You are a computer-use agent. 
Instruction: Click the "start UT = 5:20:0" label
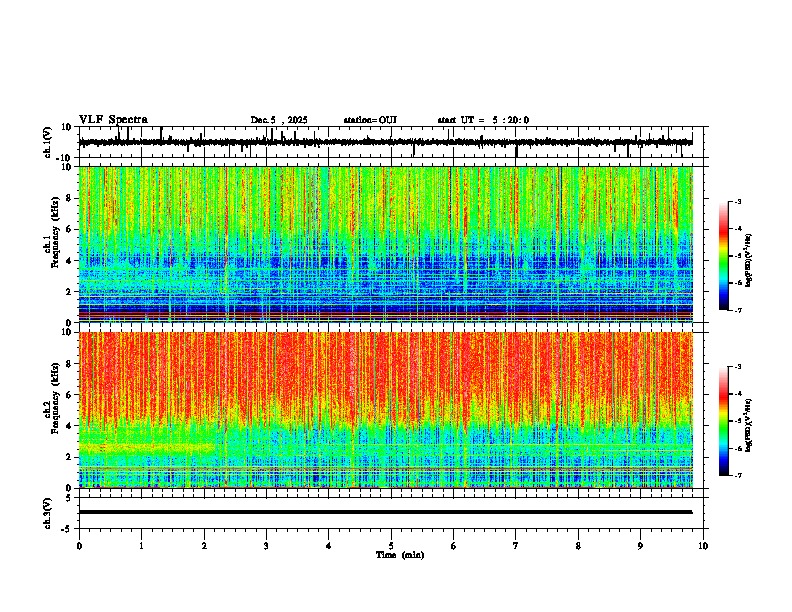point(483,120)
